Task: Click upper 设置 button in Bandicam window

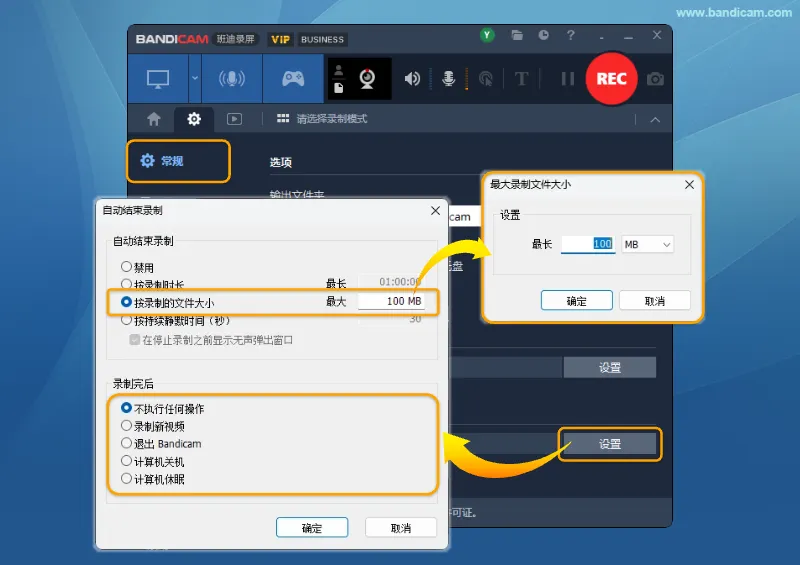Action: 610,367
